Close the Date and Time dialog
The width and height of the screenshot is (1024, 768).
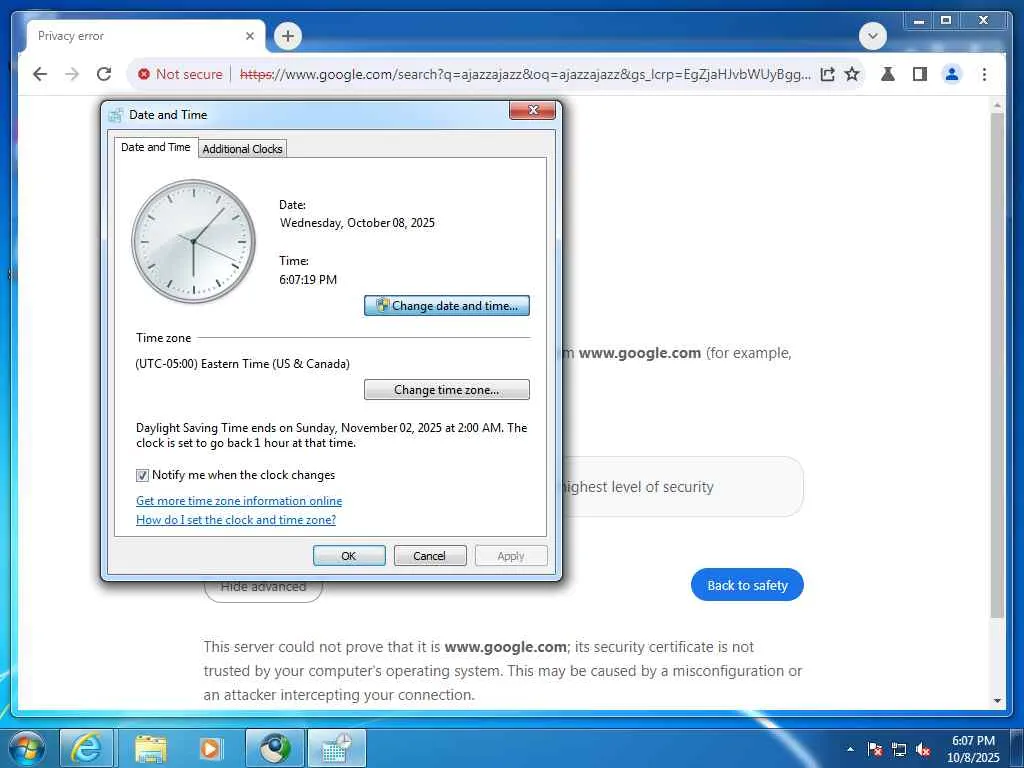pos(532,110)
